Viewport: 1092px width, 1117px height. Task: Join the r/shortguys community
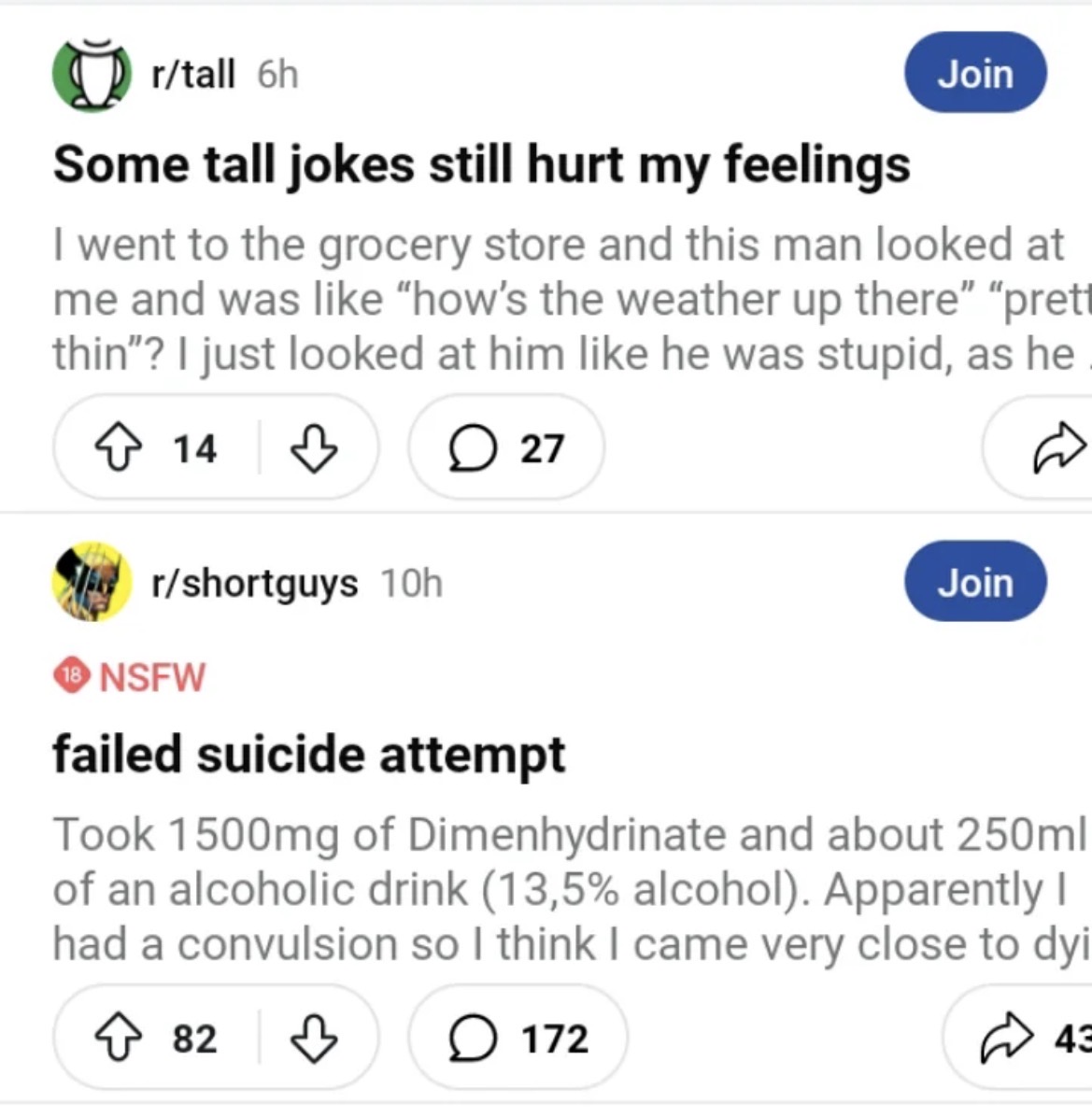(x=975, y=582)
